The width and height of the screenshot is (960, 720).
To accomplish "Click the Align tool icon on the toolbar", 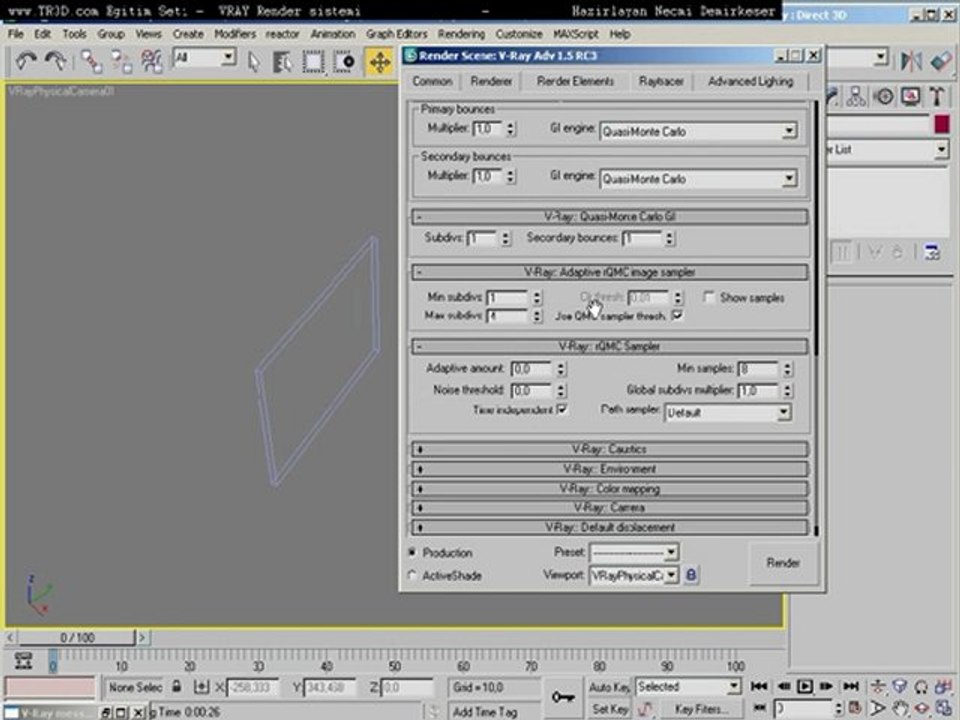I will coord(940,61).
